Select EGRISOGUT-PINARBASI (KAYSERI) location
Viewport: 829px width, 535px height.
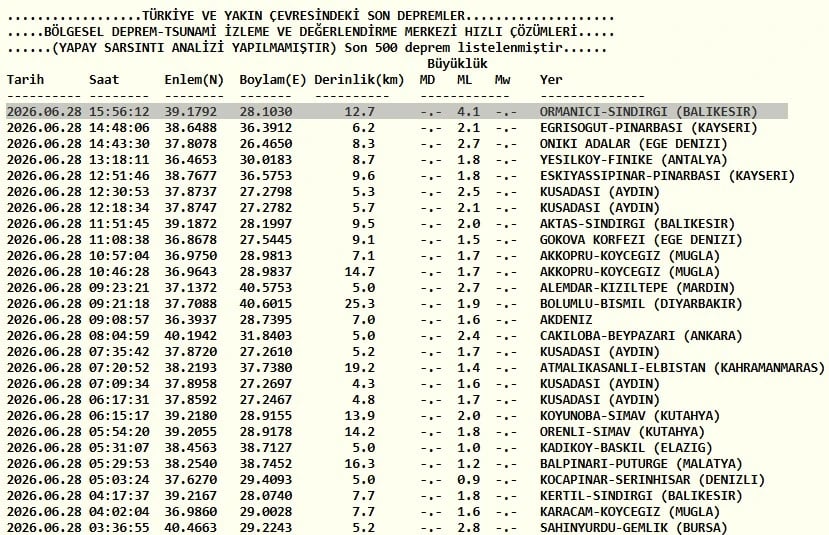[x=648, y=128]
